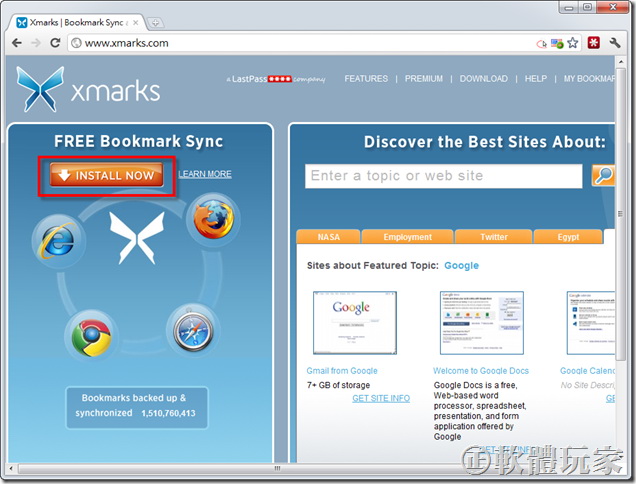
Task: Click the horizontal scrollbar left arrow
Action: [x=11, y=469]
